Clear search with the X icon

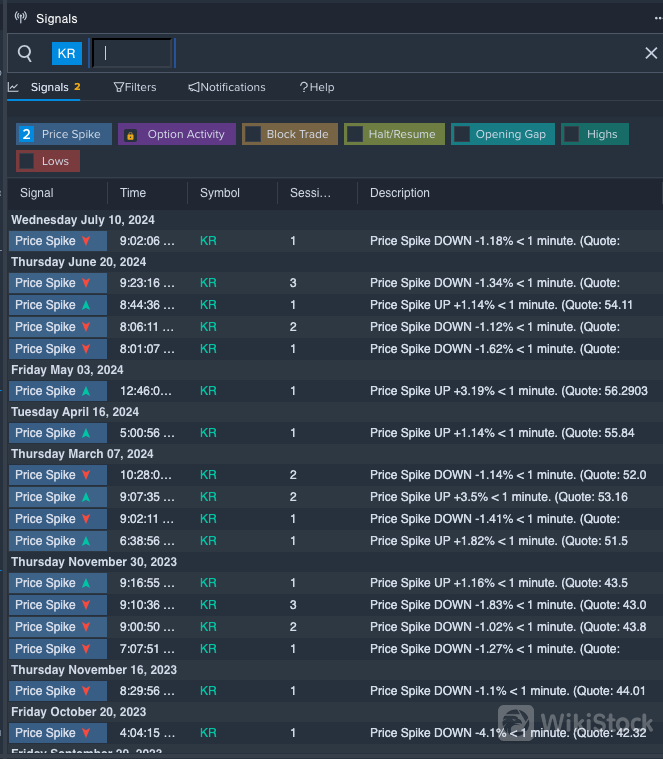pos(651,53)
